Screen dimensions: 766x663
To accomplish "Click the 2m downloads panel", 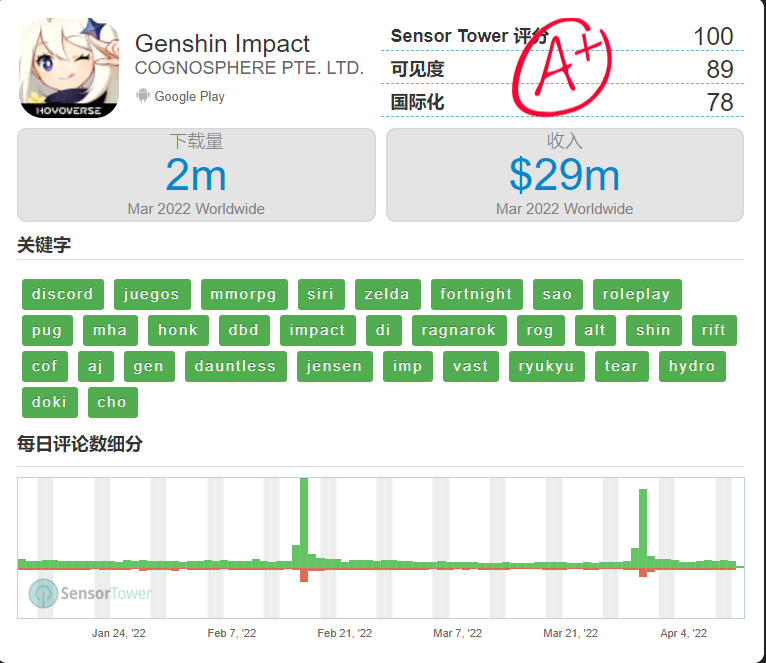I will (196, 175).
